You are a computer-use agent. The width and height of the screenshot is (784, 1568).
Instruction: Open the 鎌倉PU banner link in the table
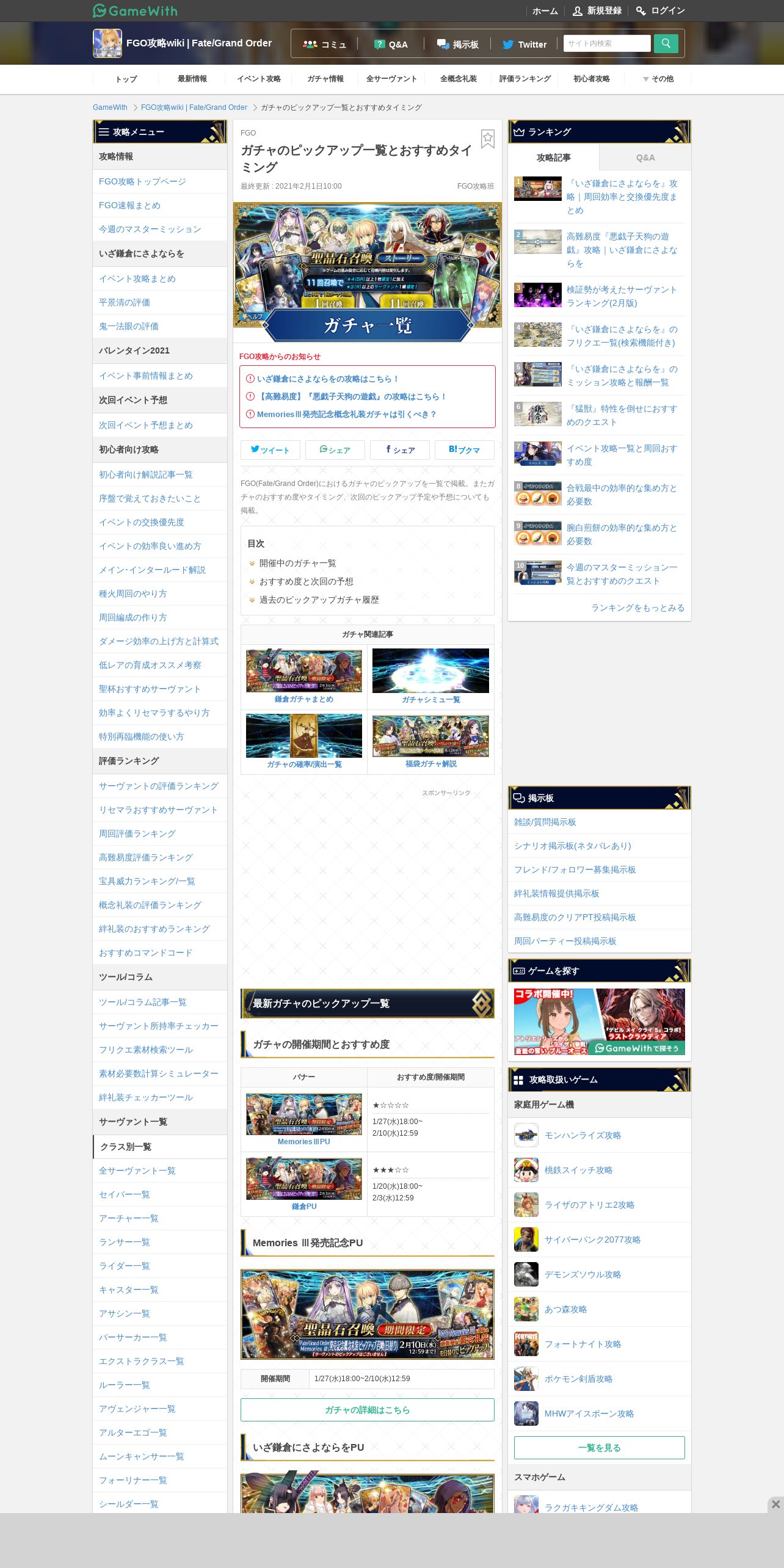pos(304,1179)
